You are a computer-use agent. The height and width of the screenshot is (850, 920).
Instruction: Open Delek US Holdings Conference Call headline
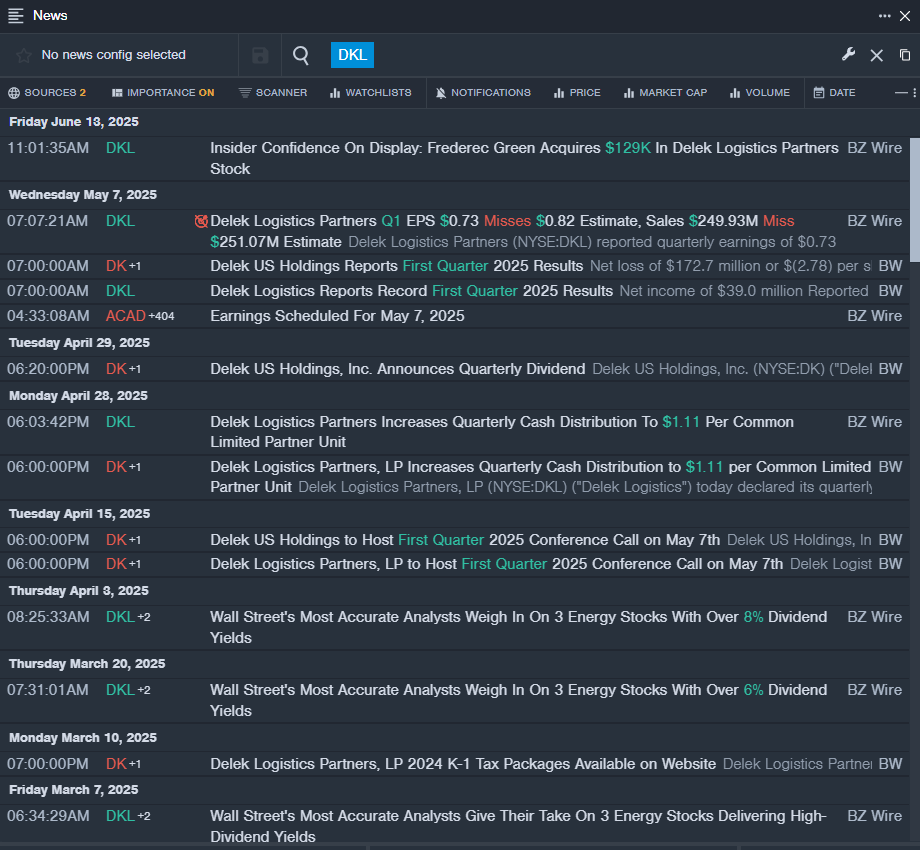click(465, 540)
